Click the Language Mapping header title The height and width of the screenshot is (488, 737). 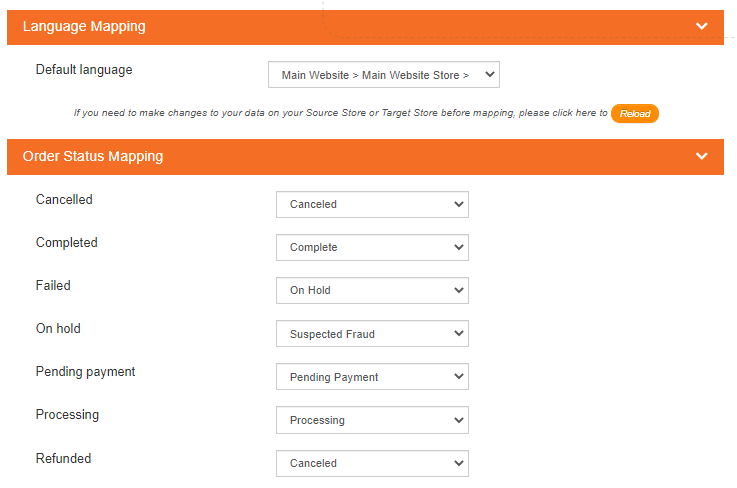coord(84,27)
